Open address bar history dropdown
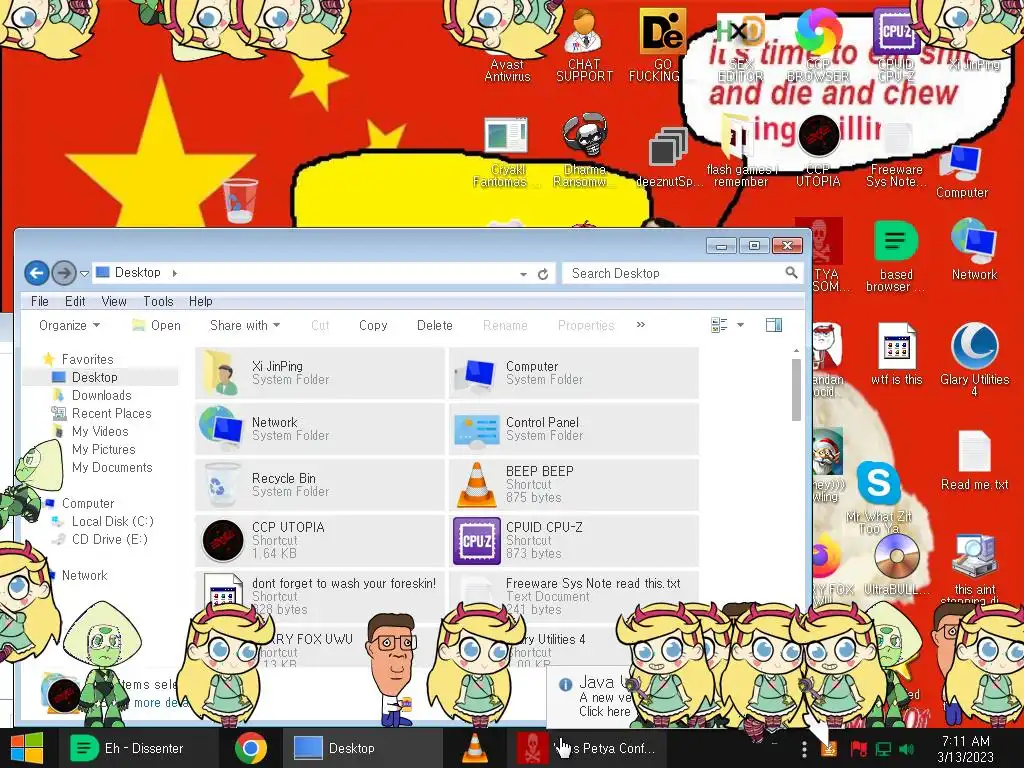1024x768 pixels. click(x=523, y=274)
